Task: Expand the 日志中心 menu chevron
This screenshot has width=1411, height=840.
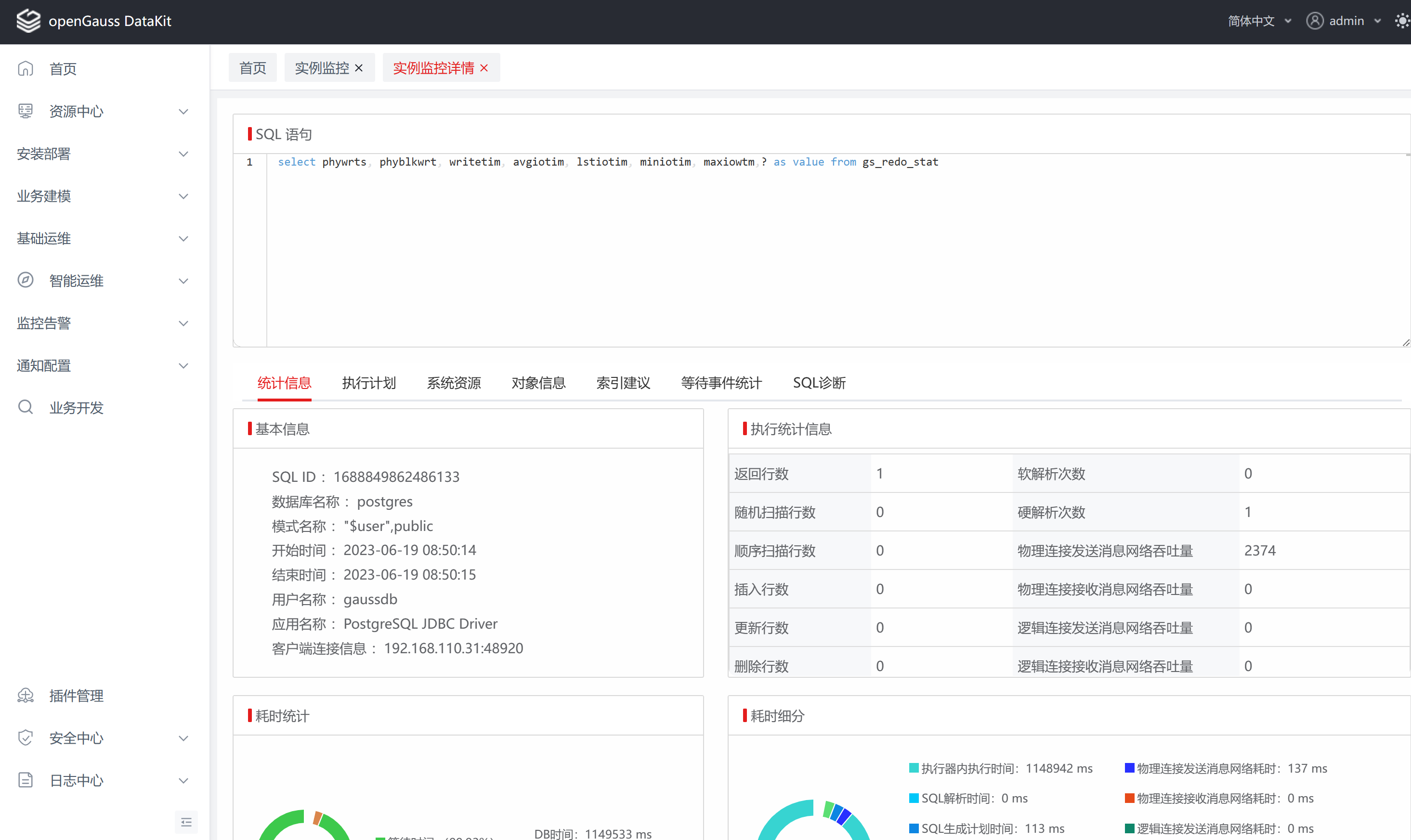Action: pyautogui.click(x=183, y=781)
